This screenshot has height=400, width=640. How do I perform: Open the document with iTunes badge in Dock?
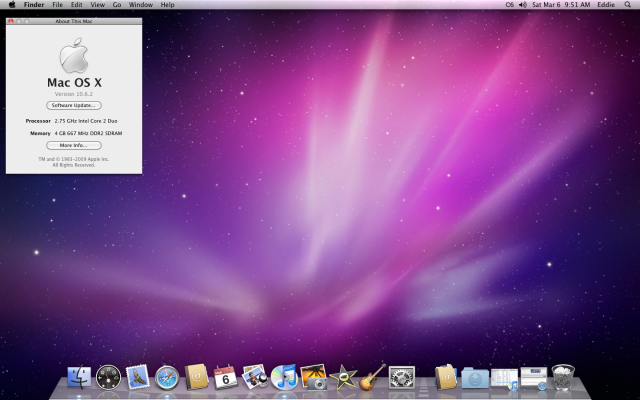point(504,378)
